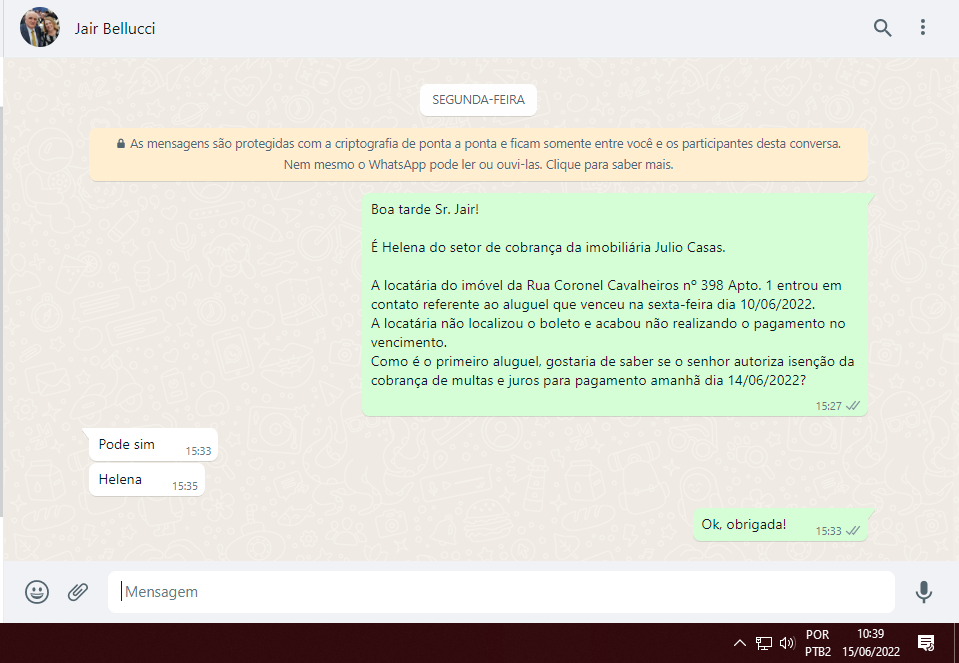Switch keyboard language POR PTB2

click(x=817, y=643)
